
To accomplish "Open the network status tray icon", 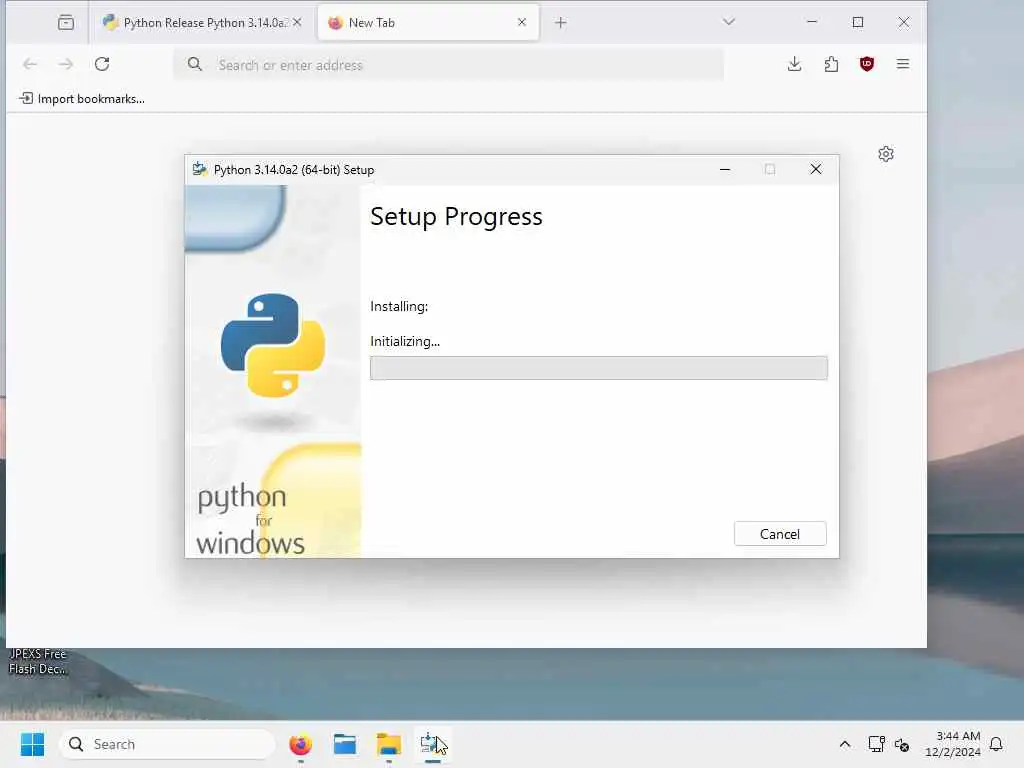I will (x=876, y=744).
